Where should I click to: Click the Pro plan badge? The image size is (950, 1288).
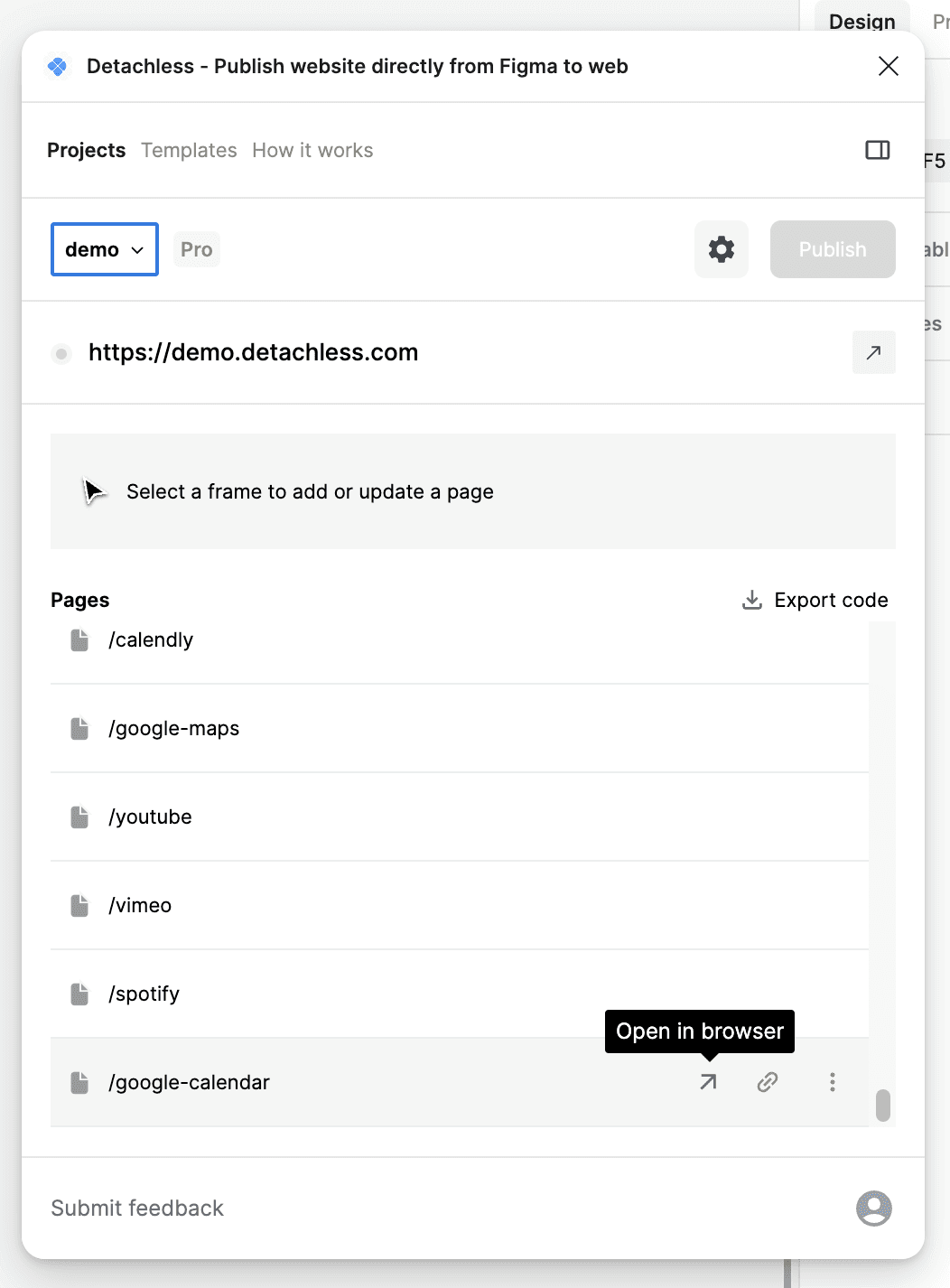pyautogui.click(x=197, y=249)
